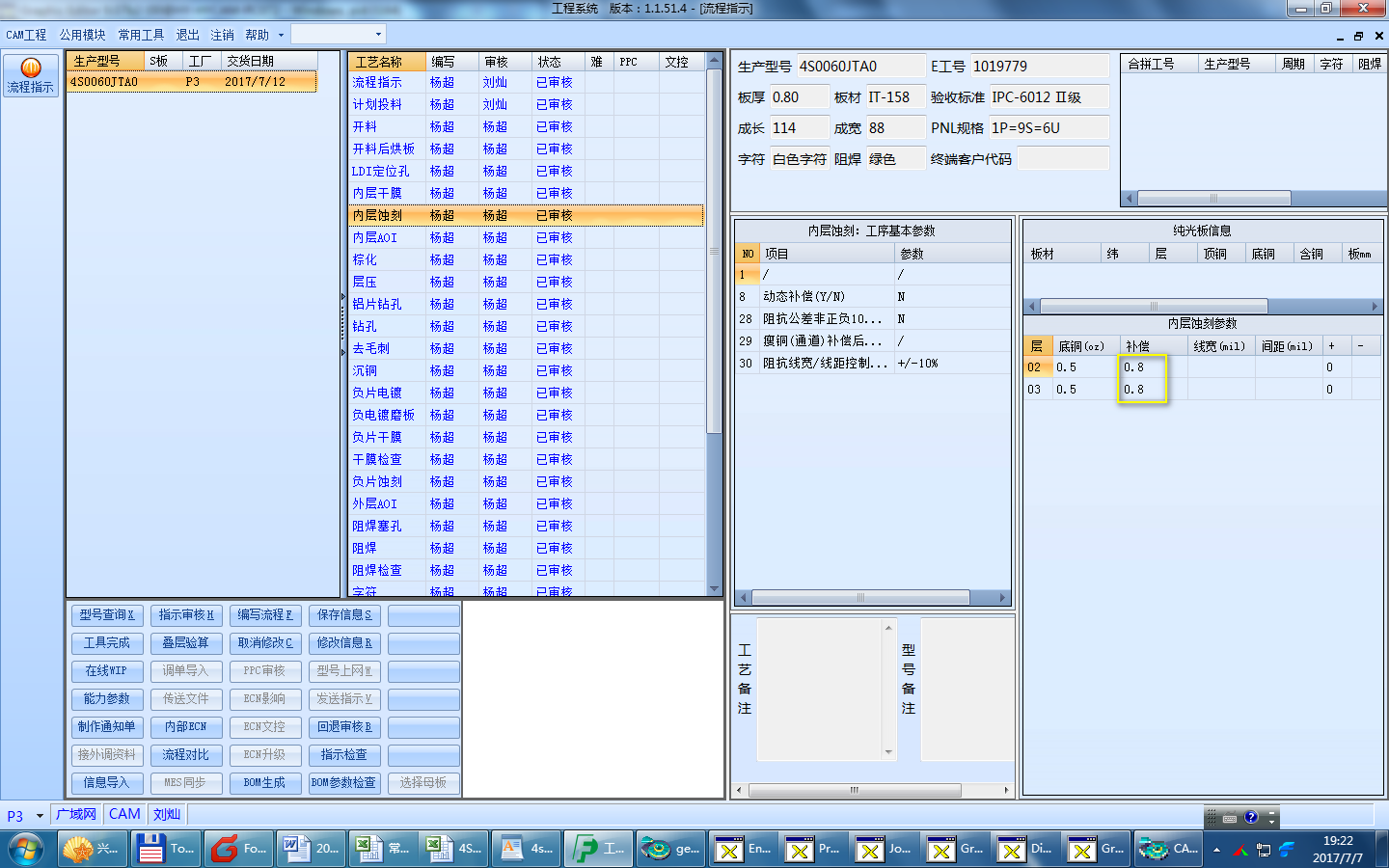Show hidden system tray icons arrow

coord(1216,850)
